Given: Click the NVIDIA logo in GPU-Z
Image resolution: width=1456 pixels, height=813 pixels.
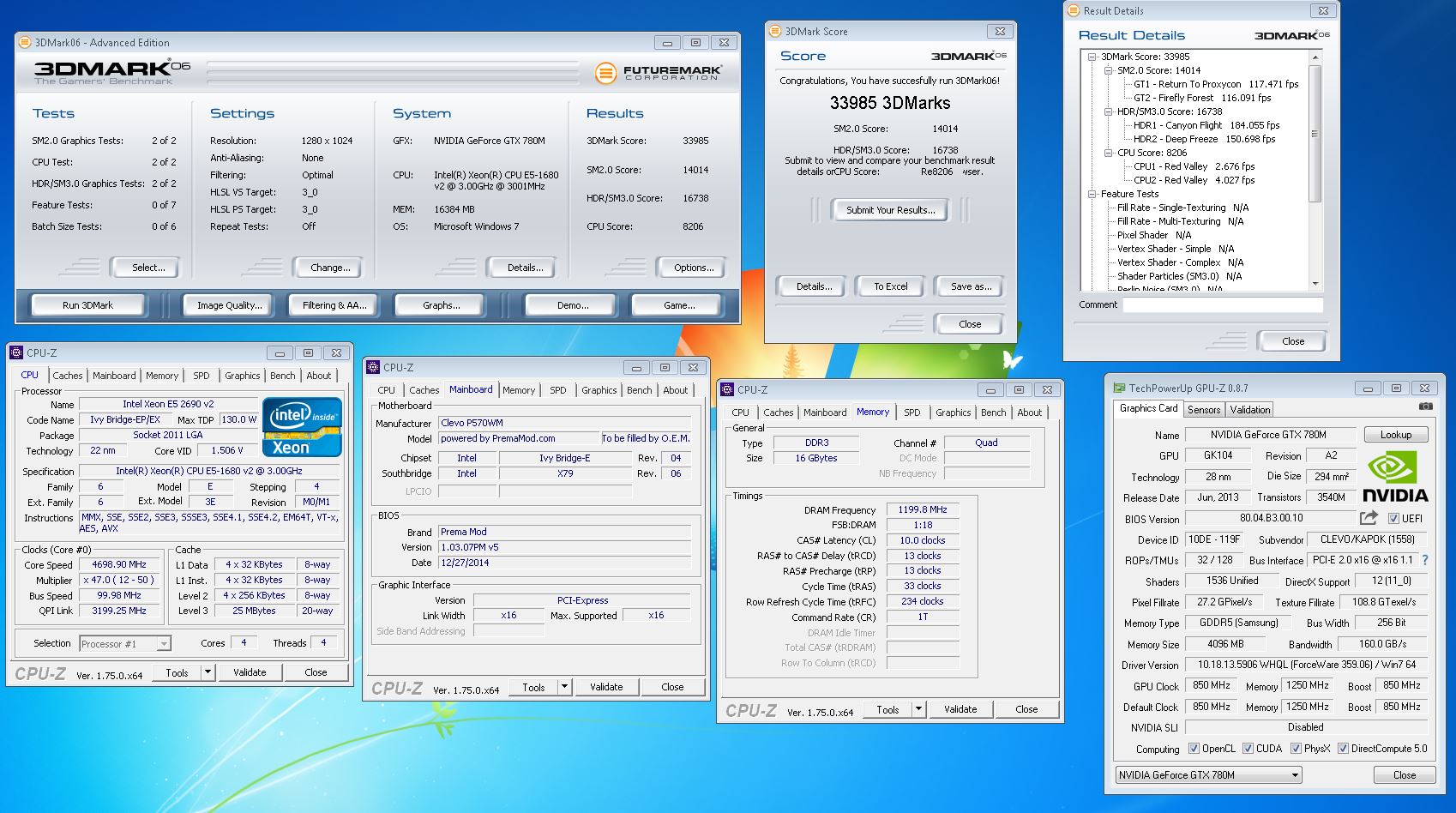Looking at the screenshot, I should tap(1395, 478).
